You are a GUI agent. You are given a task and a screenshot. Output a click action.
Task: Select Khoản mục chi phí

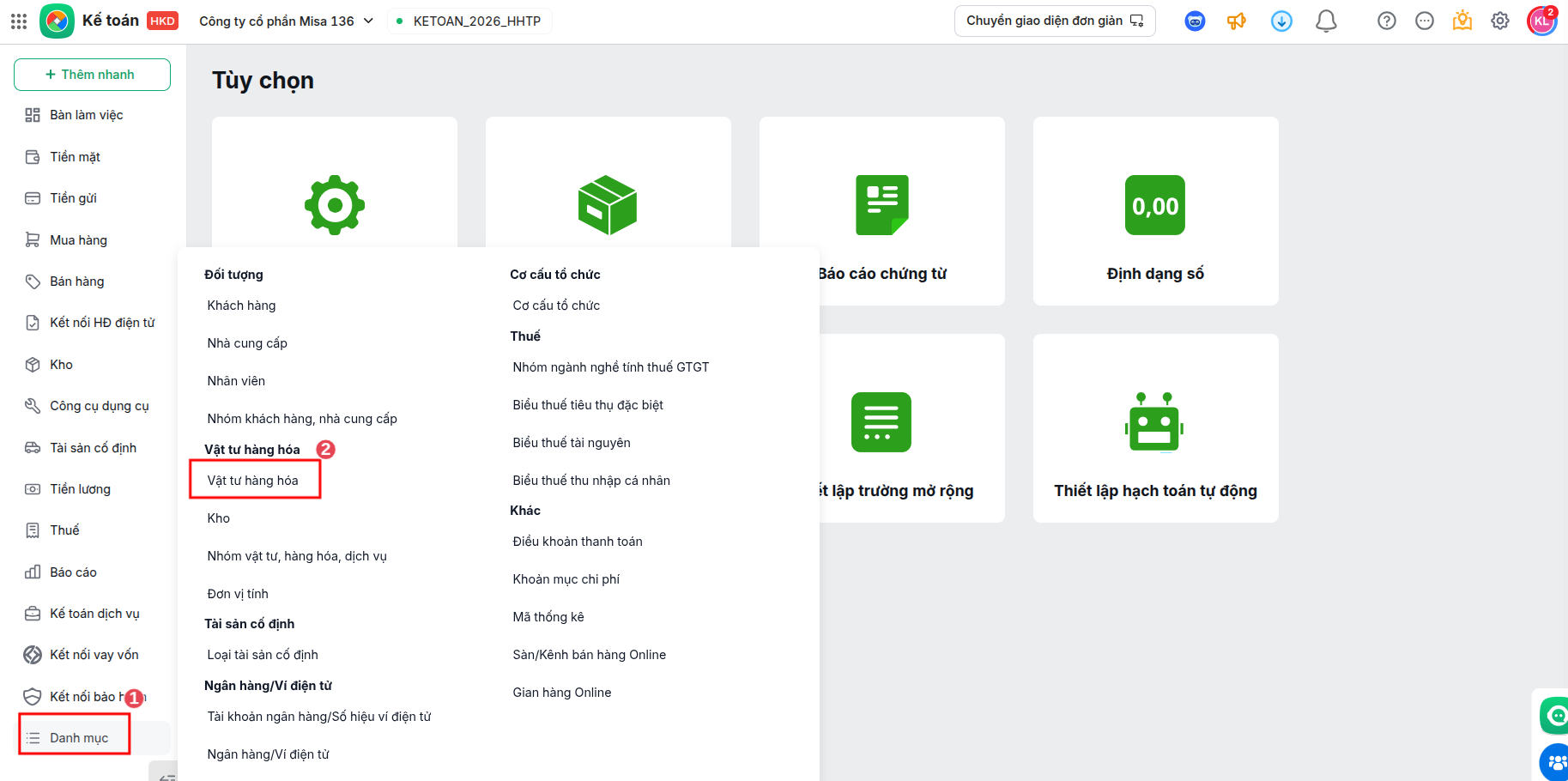tap(566, 579)
